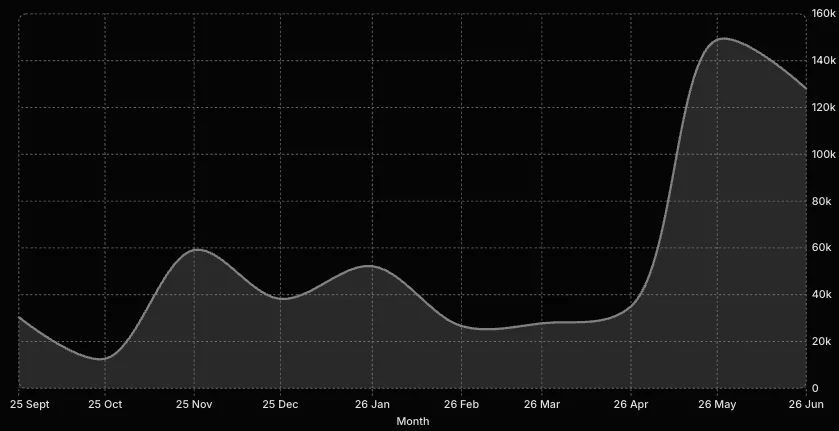Click the curve peak at 25 Nov
The image size is (839, 431).
click(196, 249)
